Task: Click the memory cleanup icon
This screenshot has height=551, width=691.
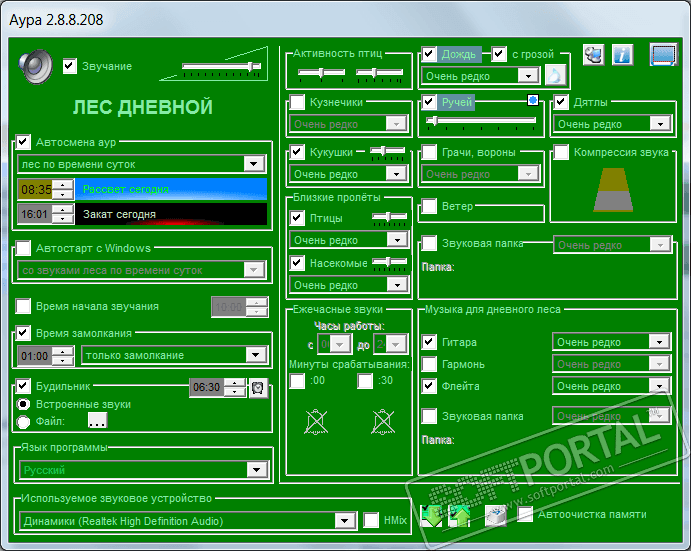Action: point(495,515)
